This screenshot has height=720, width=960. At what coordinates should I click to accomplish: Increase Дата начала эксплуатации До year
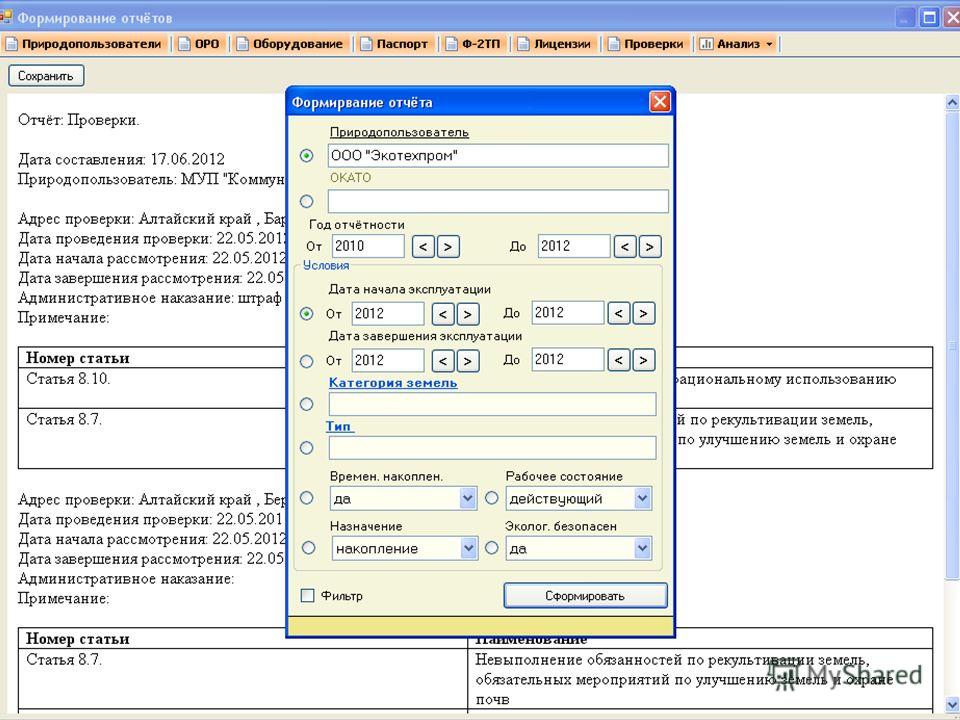tap(643, 313)
